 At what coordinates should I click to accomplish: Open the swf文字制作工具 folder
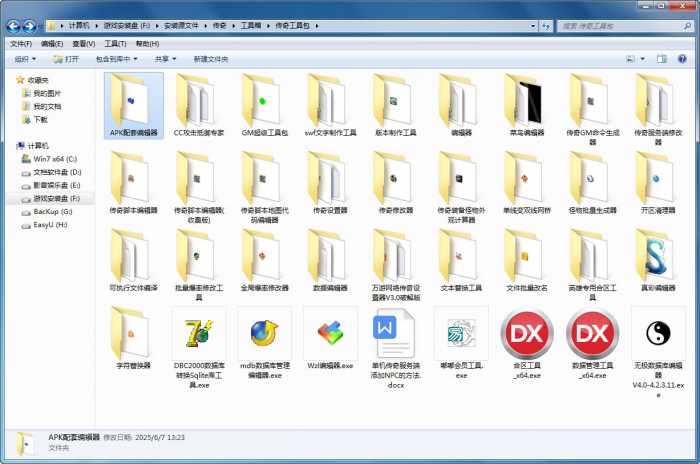[x=330, y=106]
